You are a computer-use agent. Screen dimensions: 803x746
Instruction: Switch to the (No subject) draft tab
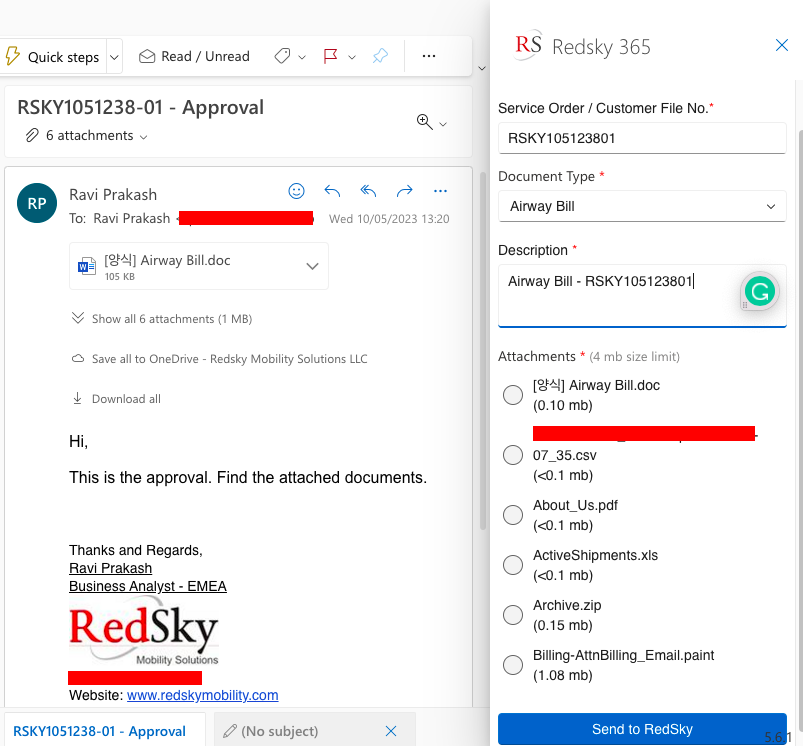[x=280, y=731]
